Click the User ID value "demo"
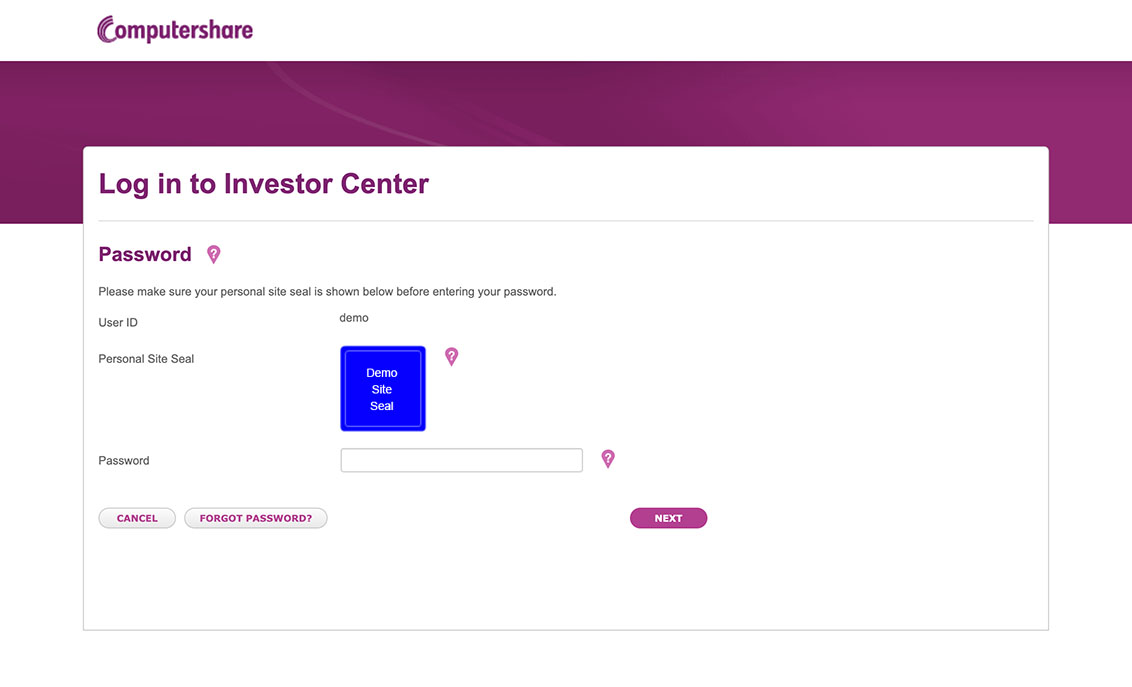The width and height of the screenshot is (1132, 687). (x=354, y=318)
